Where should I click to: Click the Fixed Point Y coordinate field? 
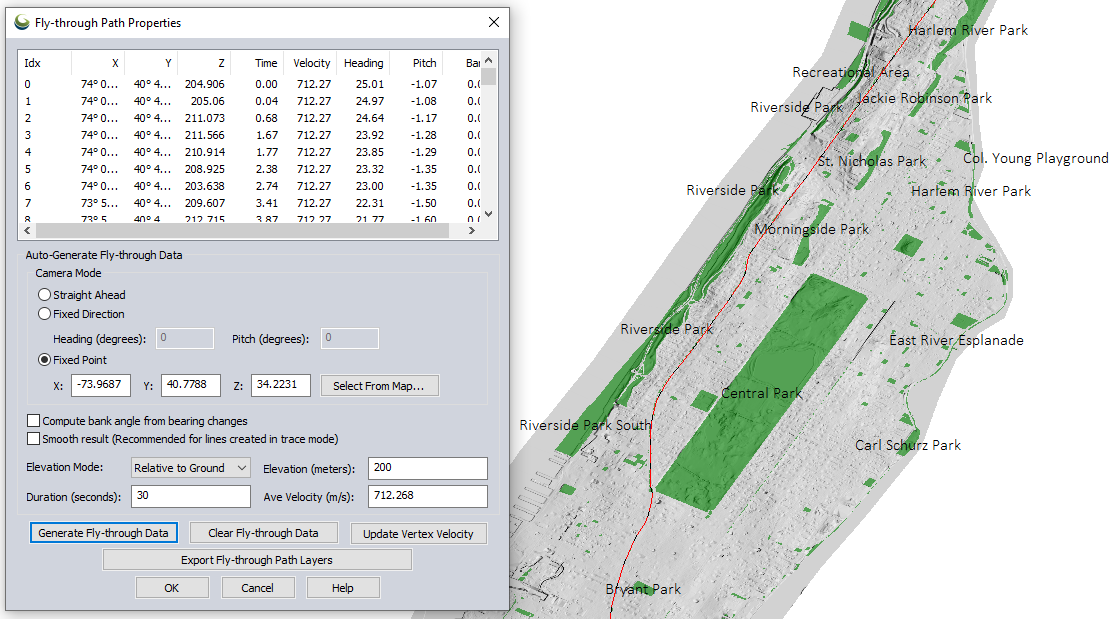(191, 385)
